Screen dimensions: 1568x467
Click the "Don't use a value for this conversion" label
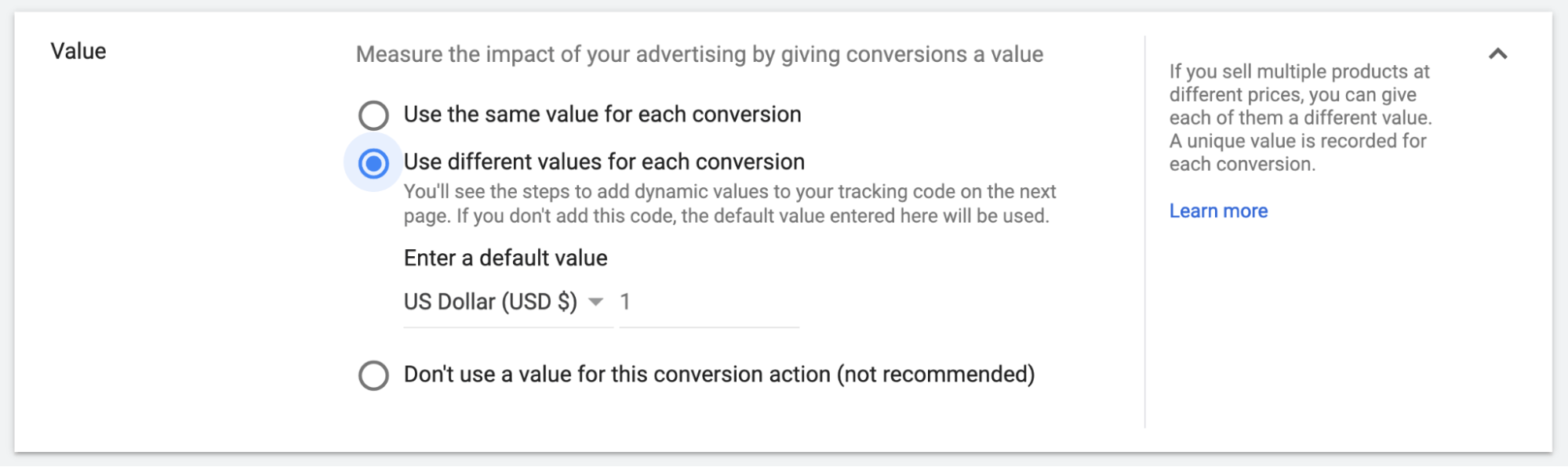coord(617,375)
